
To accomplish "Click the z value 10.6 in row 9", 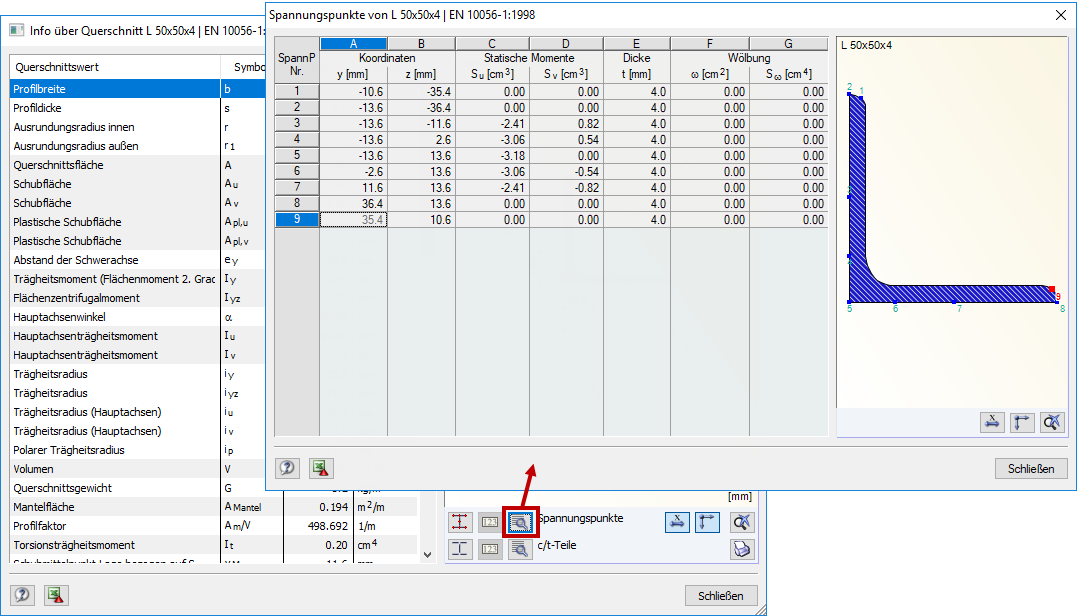I will 421,220.
